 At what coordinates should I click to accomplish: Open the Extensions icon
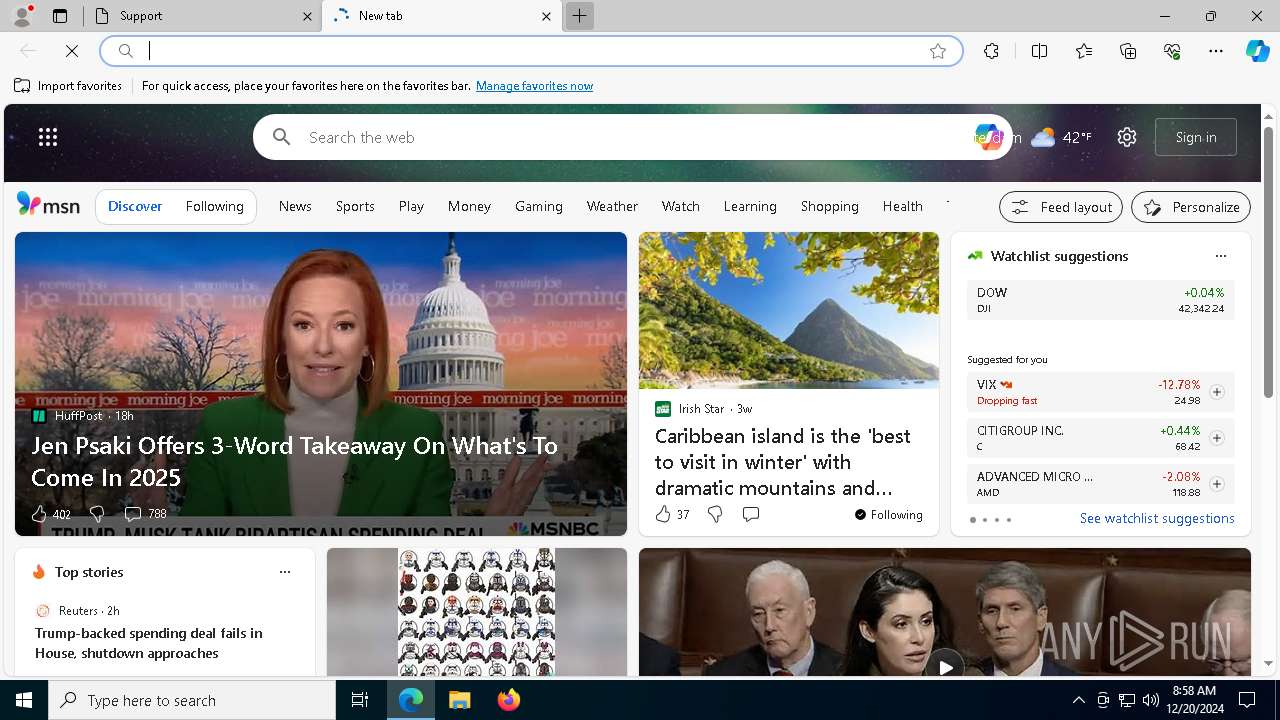point(991,51)
